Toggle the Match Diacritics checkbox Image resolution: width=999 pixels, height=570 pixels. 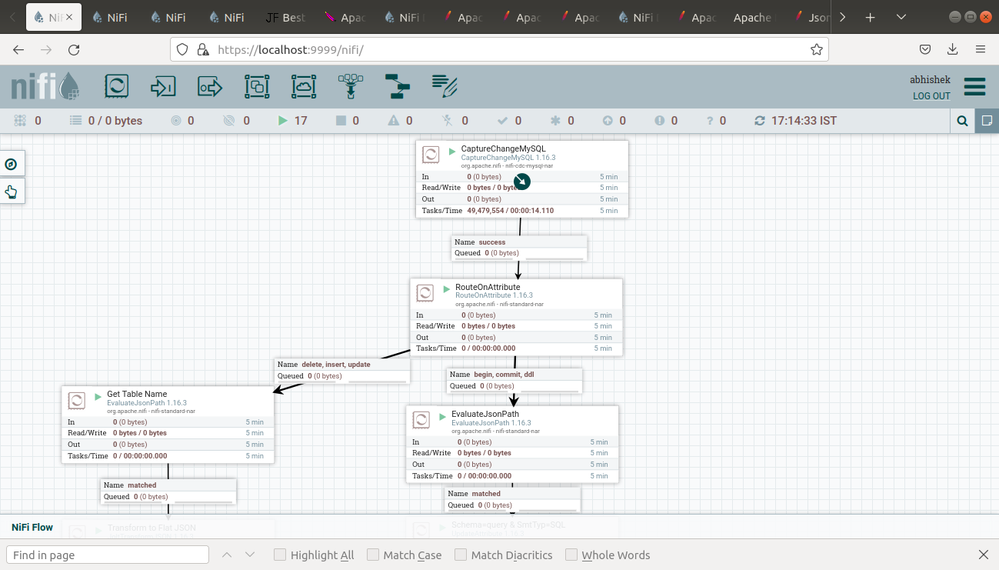461,555
